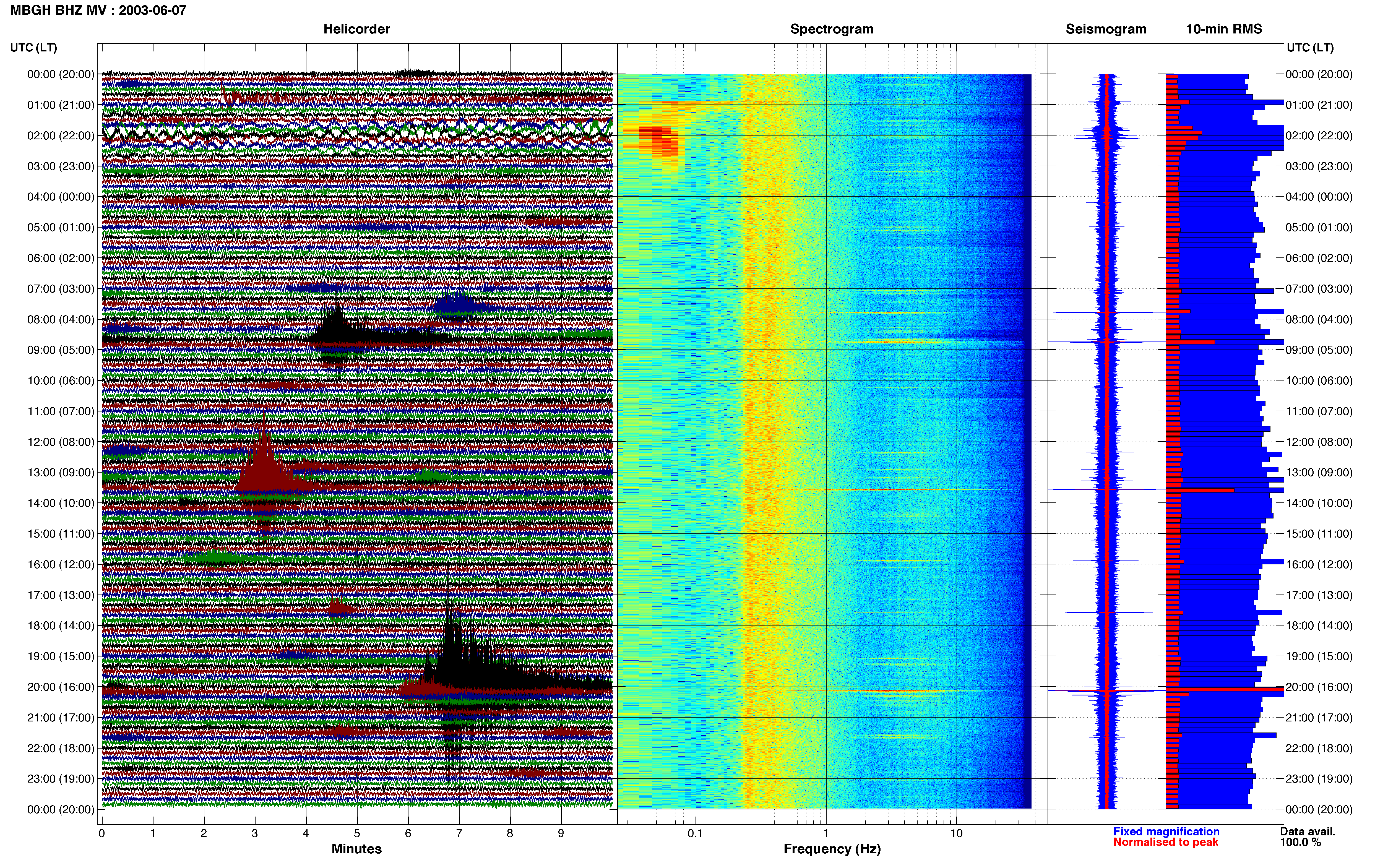Click the 'Fixed magnification' legend text
Viewport: 1388px width, 868px height.
click(1166, 831)
